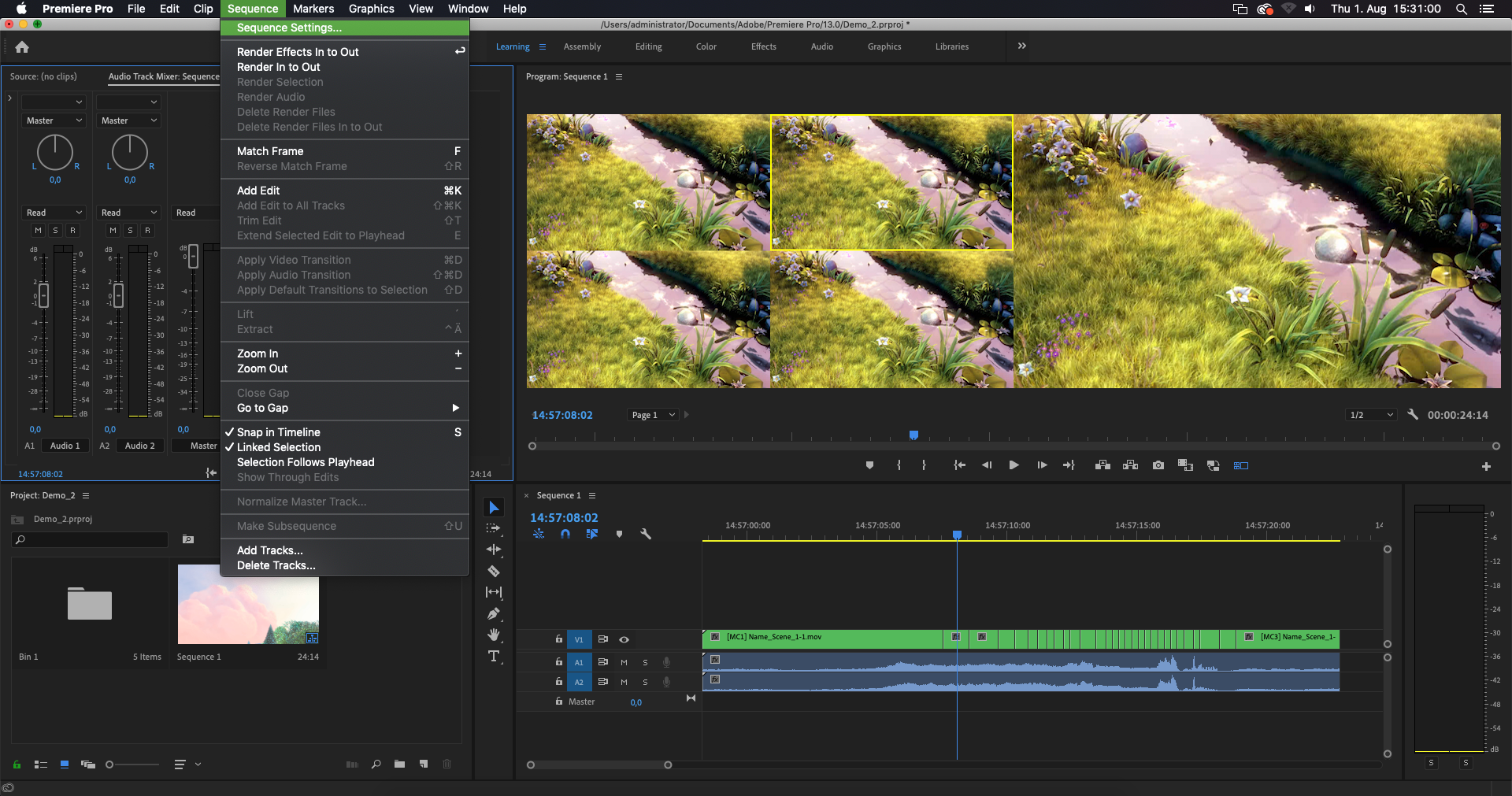This screenshot has height=796, width=1512.
Task: Select the Type tool
Action: (494, 656)
